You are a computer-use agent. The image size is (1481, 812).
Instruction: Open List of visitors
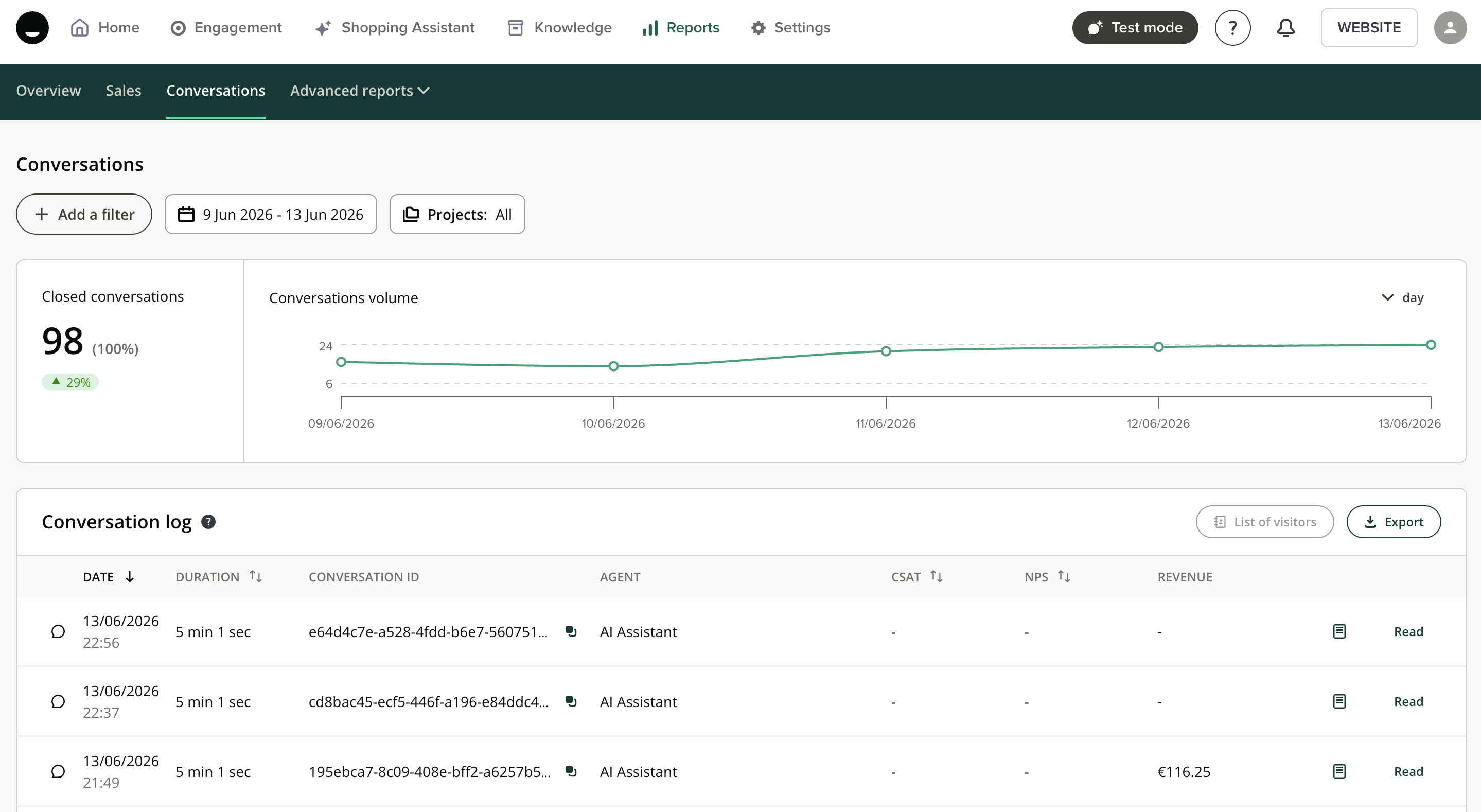[1265, 522]
